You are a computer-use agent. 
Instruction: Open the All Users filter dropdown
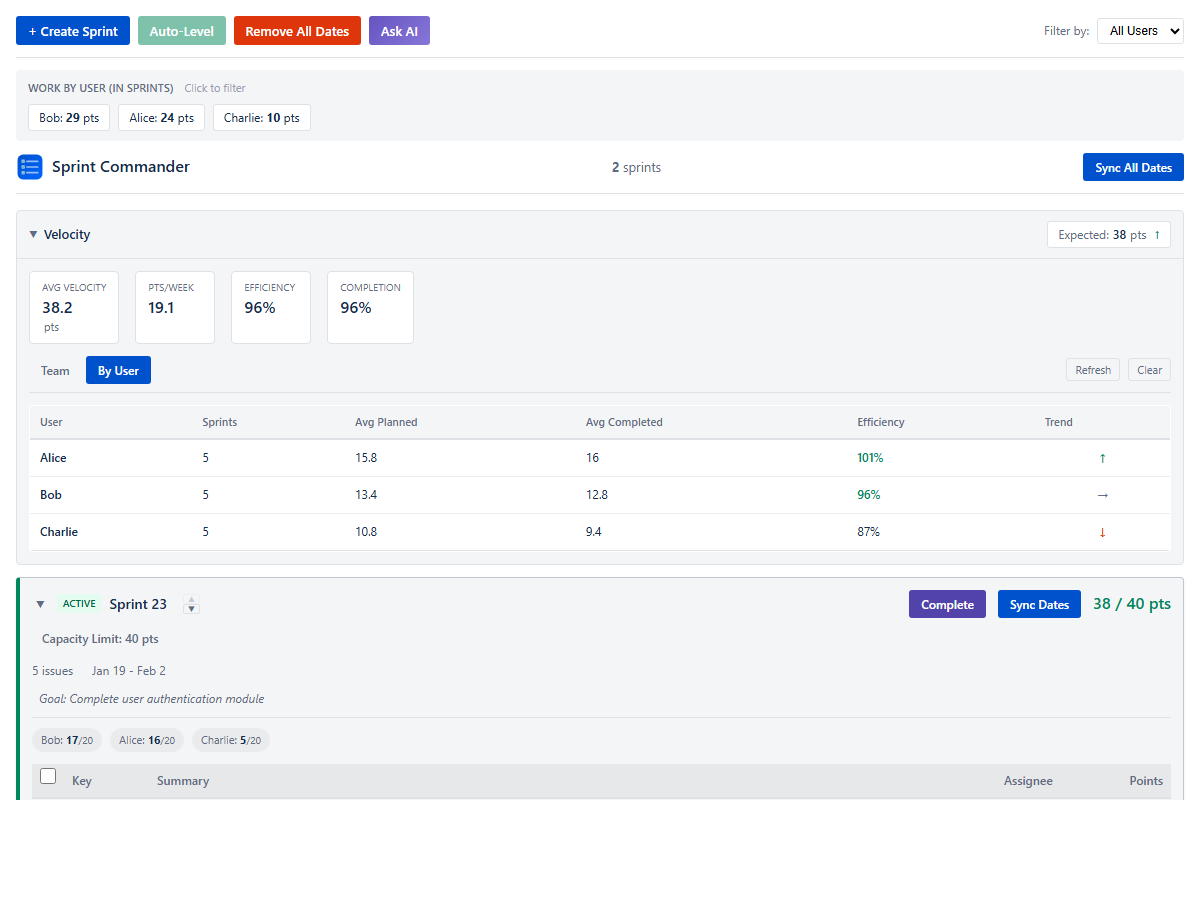[x=1140, y=30]
